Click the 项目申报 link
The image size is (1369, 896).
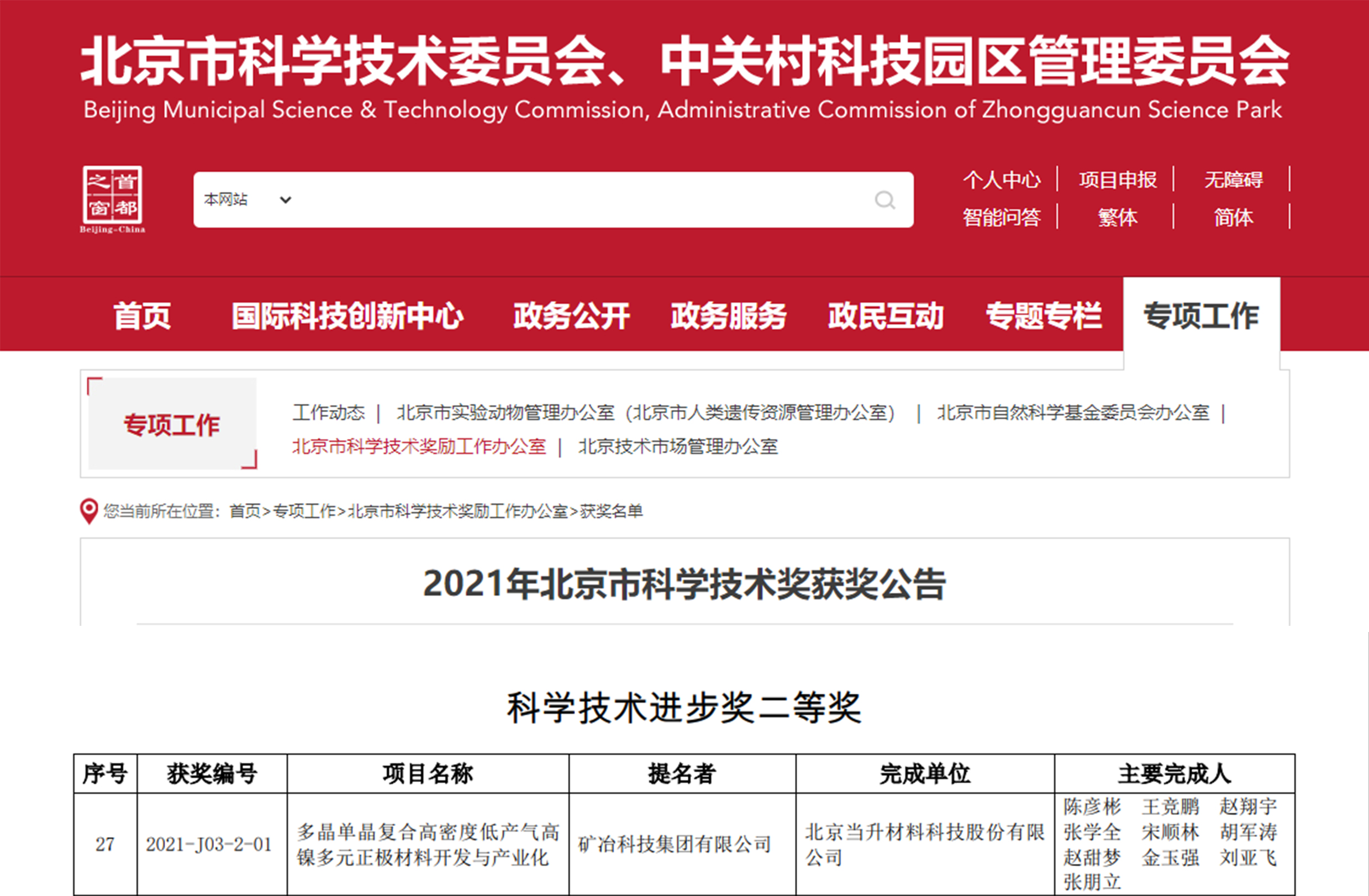(x=1118, y=180)
